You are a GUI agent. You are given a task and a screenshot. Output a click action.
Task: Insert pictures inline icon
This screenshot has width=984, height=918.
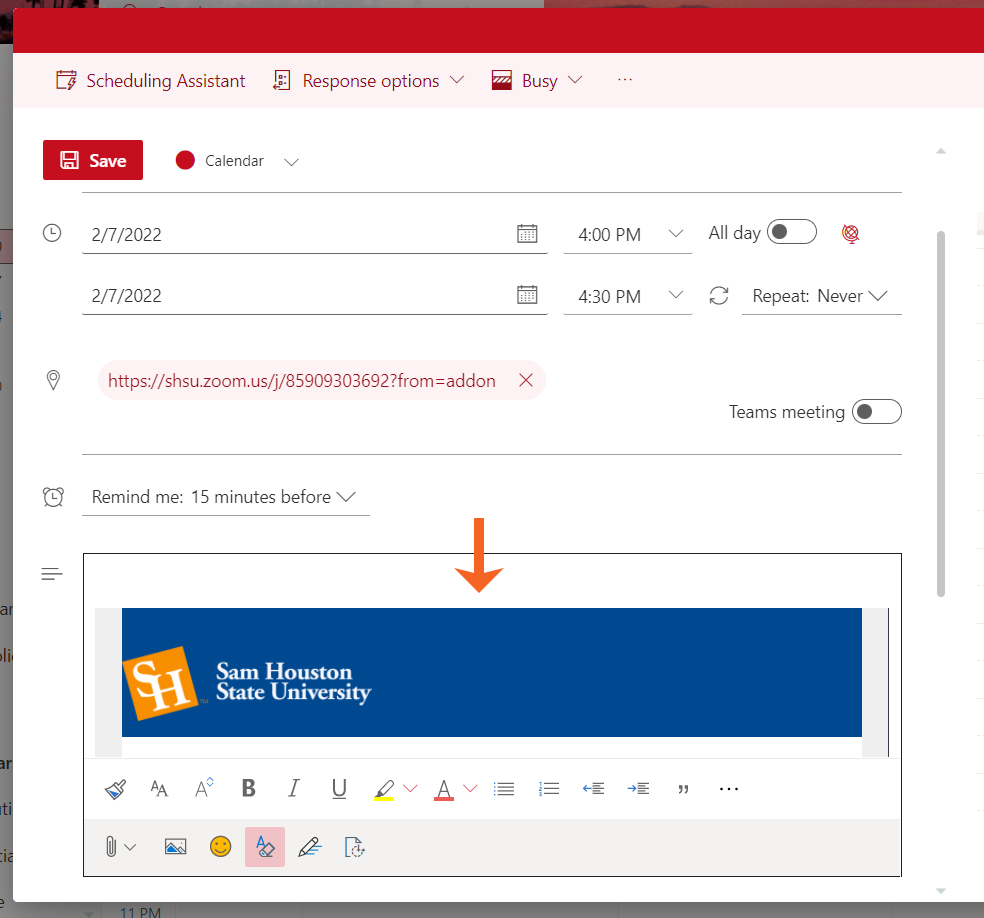pos(175,847)
